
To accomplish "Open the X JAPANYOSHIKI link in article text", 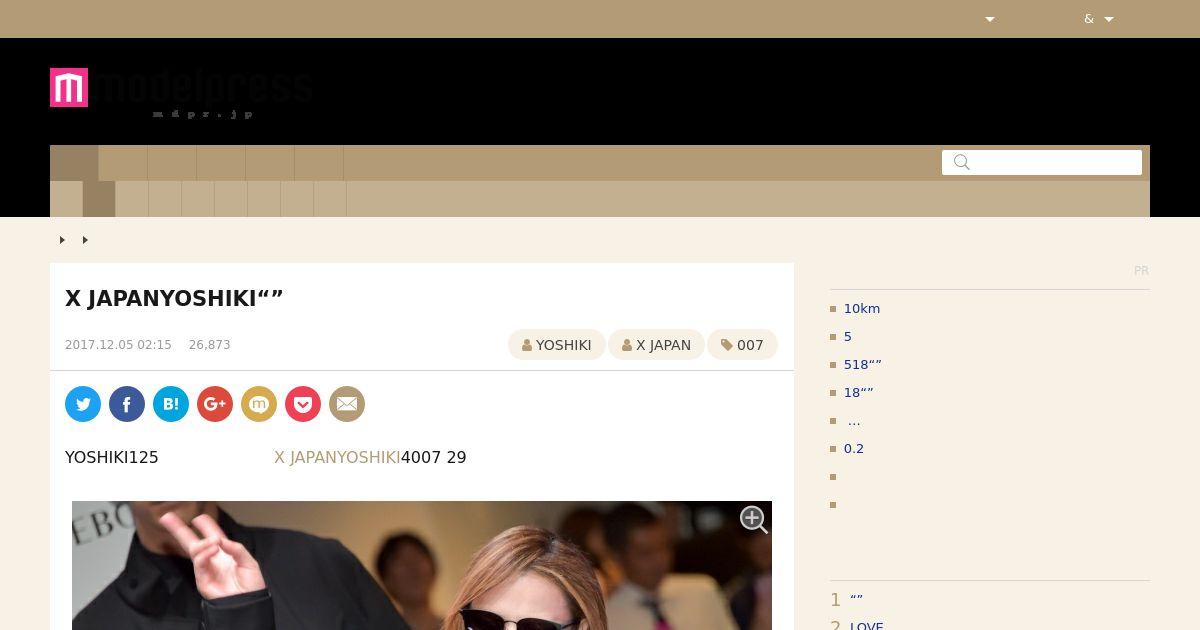I will [x=337, y=457].
